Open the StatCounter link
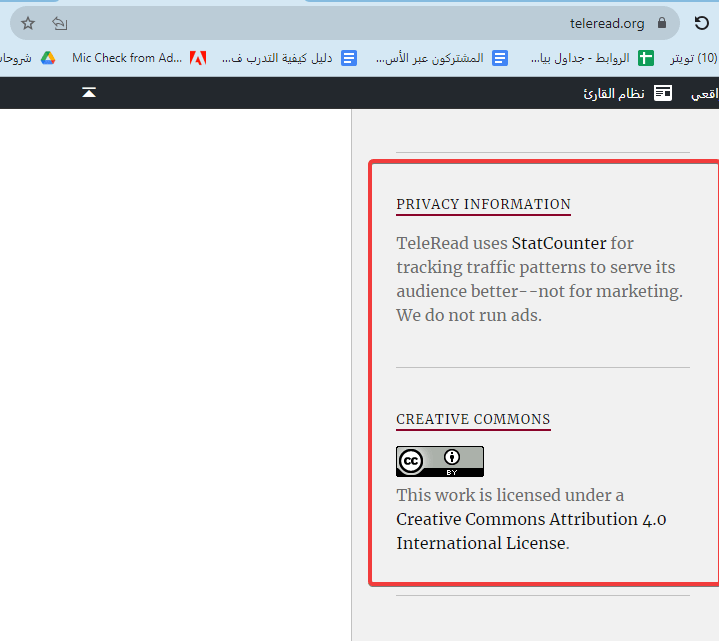The height and width of the screenshot is (641, 719). point(558,243)
